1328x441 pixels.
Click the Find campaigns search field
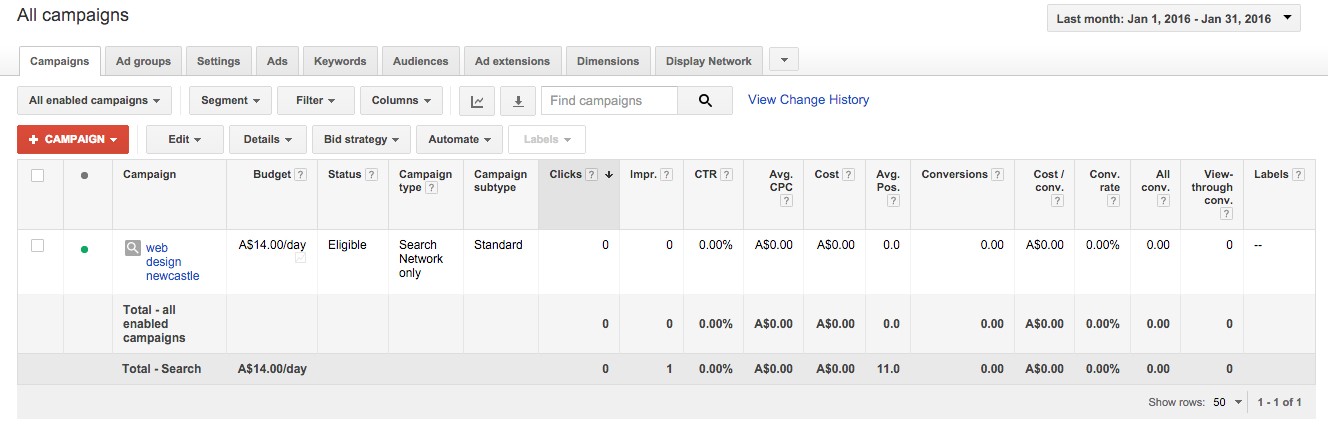(x=609, y=101)
